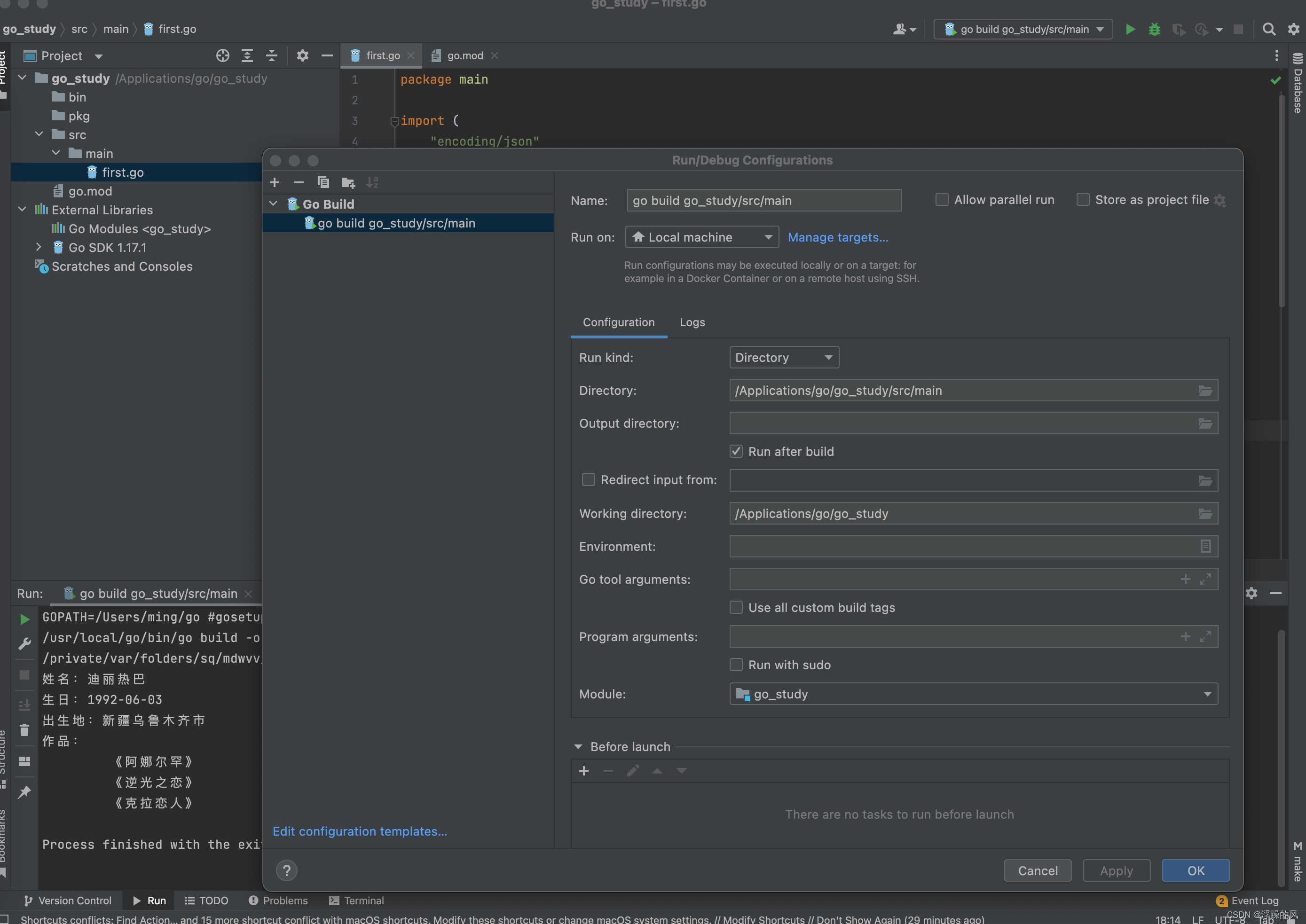The image size is (1306, 924).
Task: Click the Select Opened File target icon
Action: 222,56
